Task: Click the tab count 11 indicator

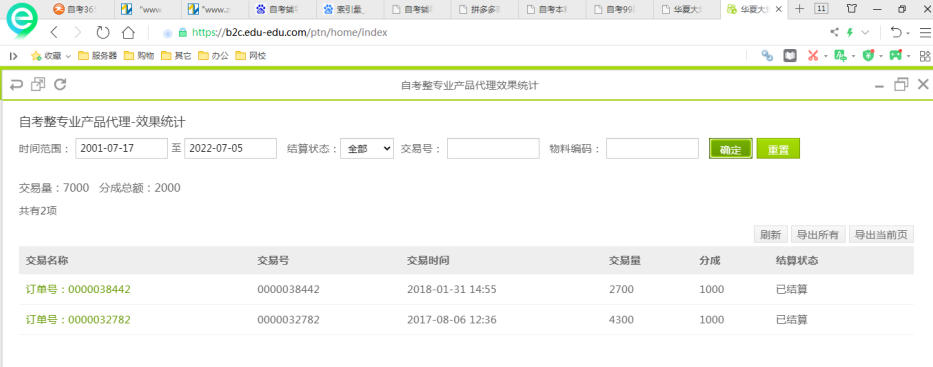Action: click(821, 9)
